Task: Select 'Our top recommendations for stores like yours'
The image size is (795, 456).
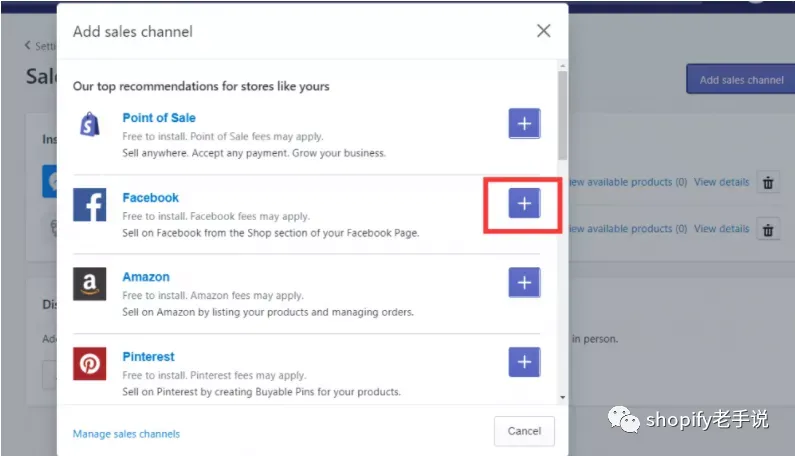Action: 201,86
